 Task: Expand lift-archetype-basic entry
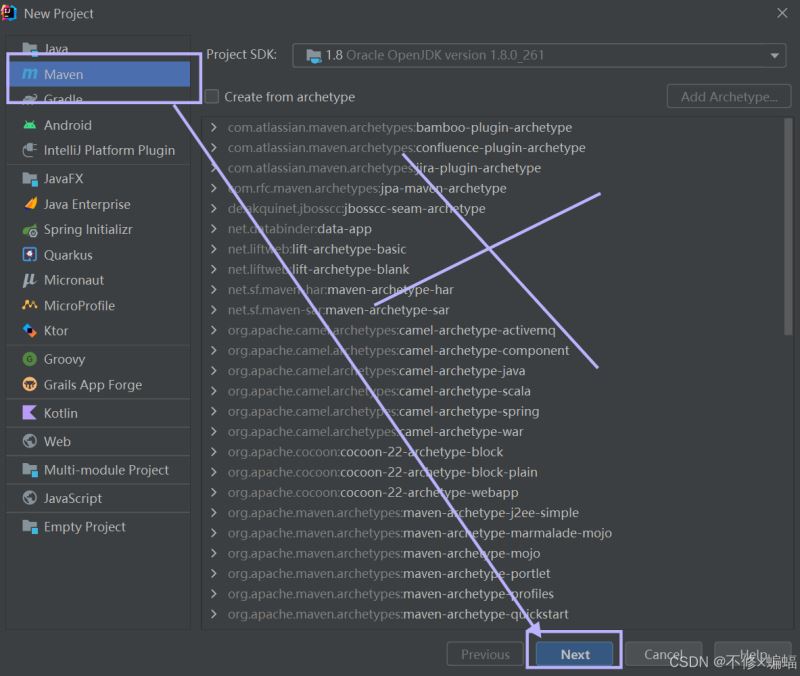[x=214, y=249]
